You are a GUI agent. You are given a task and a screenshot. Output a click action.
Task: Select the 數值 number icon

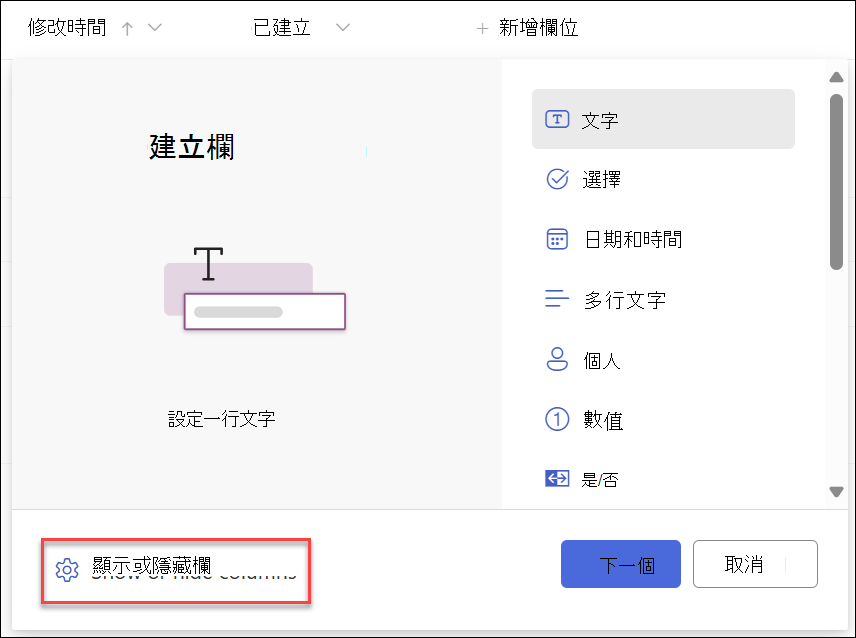pos(557,419)
